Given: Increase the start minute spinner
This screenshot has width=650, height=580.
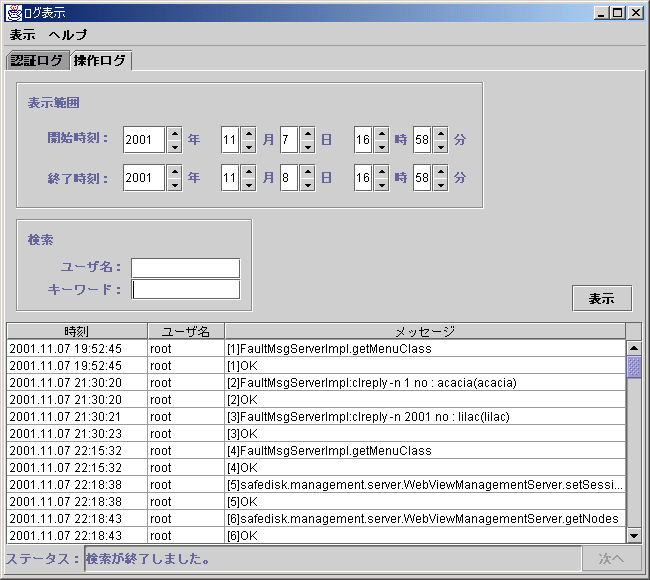Looking at the screenshot, I should click(441, 133).
